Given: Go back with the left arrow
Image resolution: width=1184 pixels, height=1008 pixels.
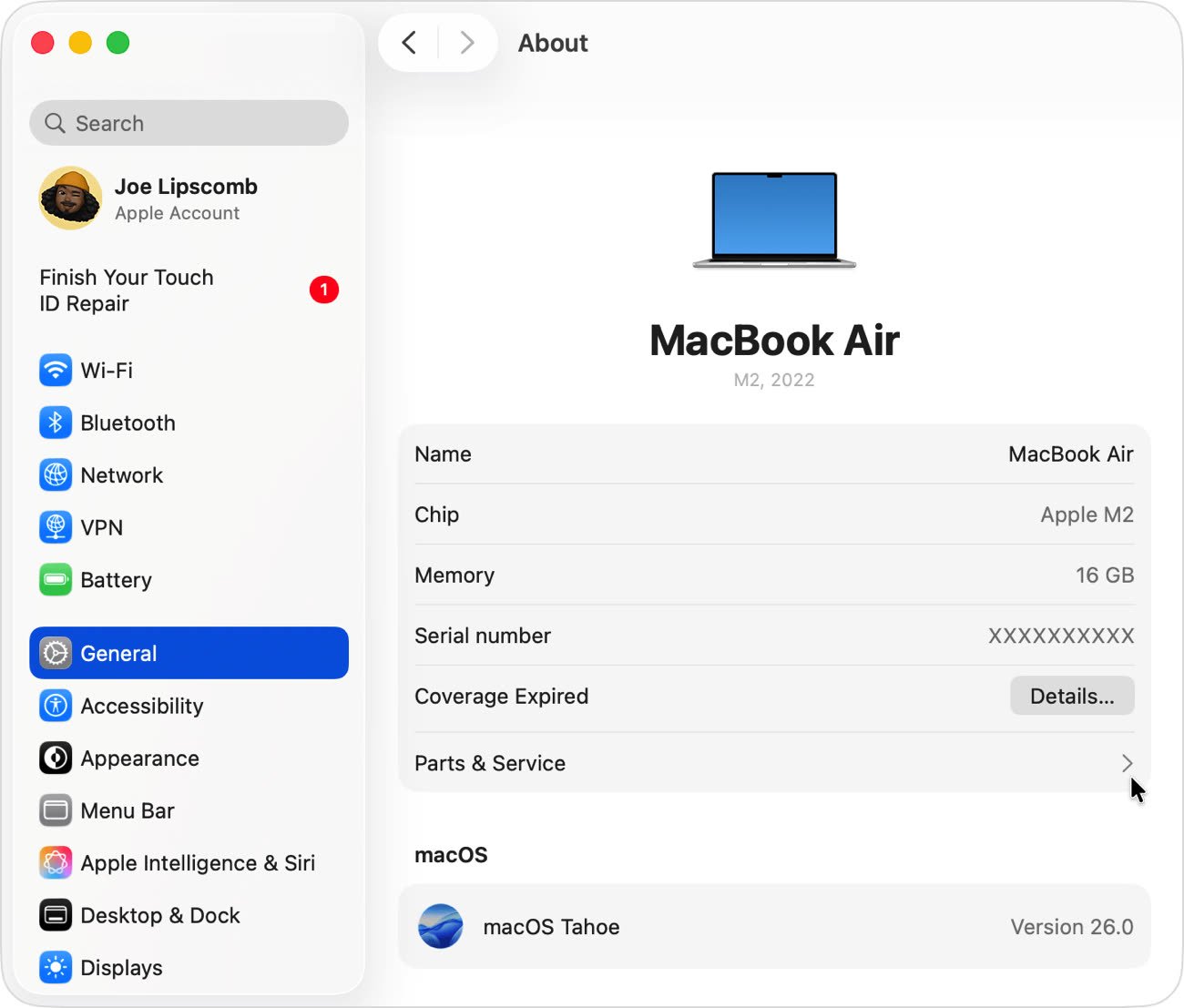Looking at the screenshot, I should [x=409, y=43].
